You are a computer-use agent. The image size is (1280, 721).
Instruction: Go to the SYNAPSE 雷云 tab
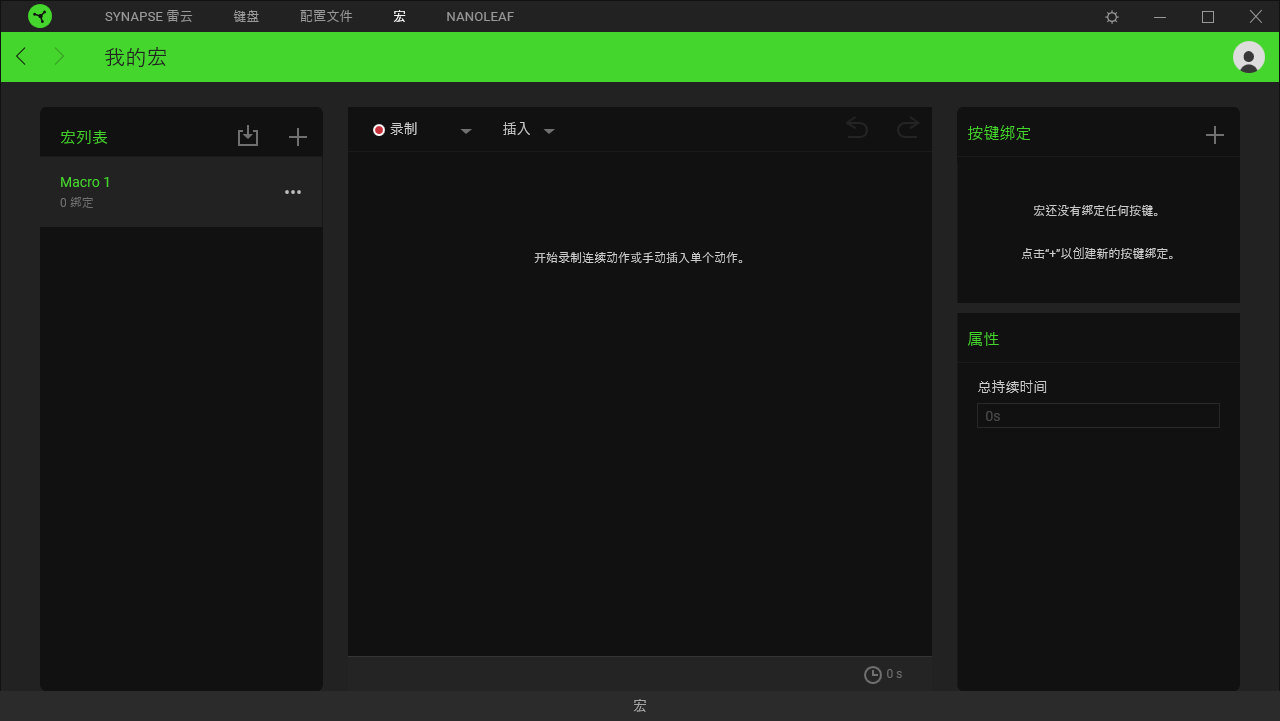148,16
